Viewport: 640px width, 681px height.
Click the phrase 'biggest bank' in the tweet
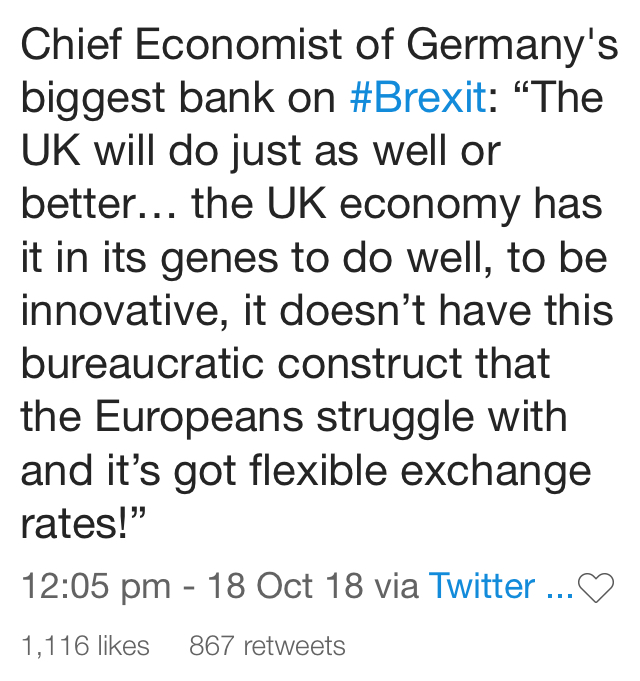pyautogui.click(x=148, y=99)
